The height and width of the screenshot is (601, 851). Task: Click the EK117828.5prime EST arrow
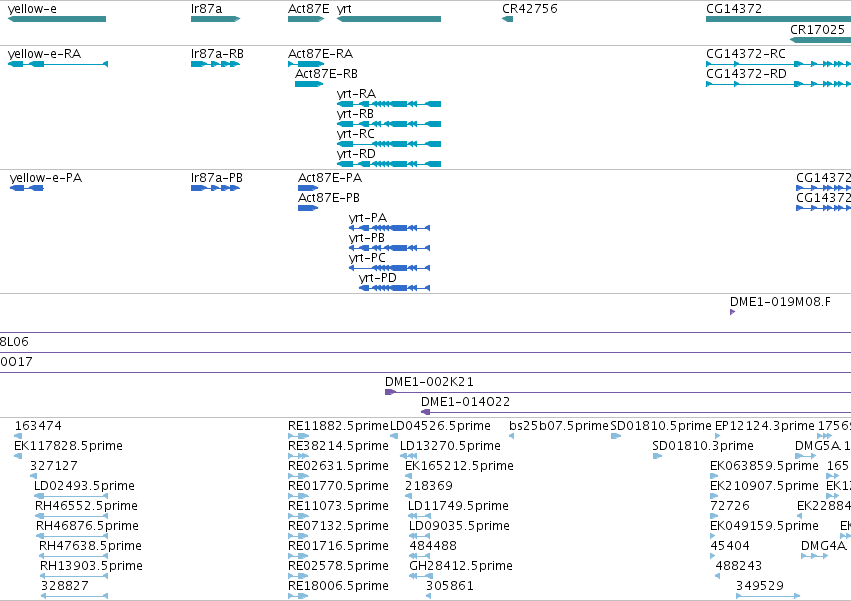click(18, 456)
